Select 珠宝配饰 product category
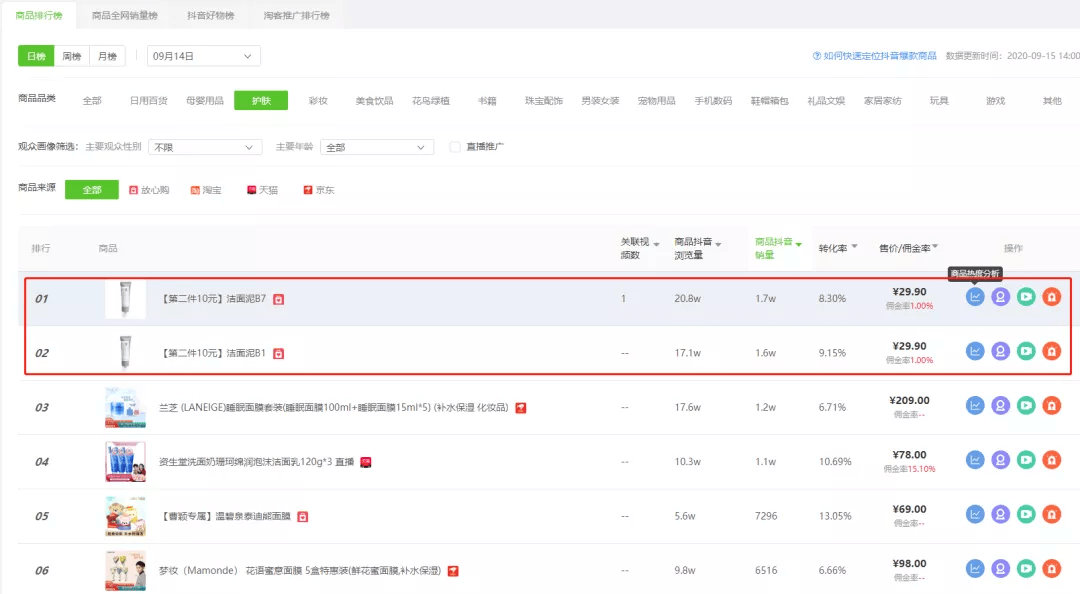1080x594 pixels. tap(543, 101)
